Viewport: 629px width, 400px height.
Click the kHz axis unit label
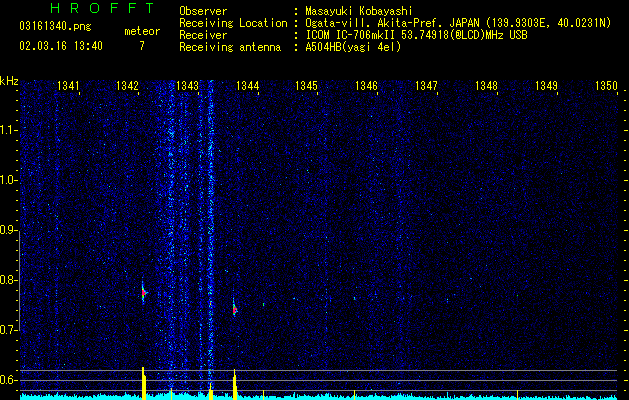tap(9, 81)
